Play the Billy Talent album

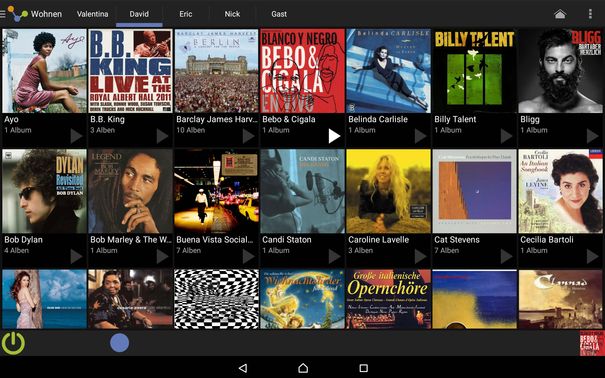pyautogui.click(x=506, y=136)
